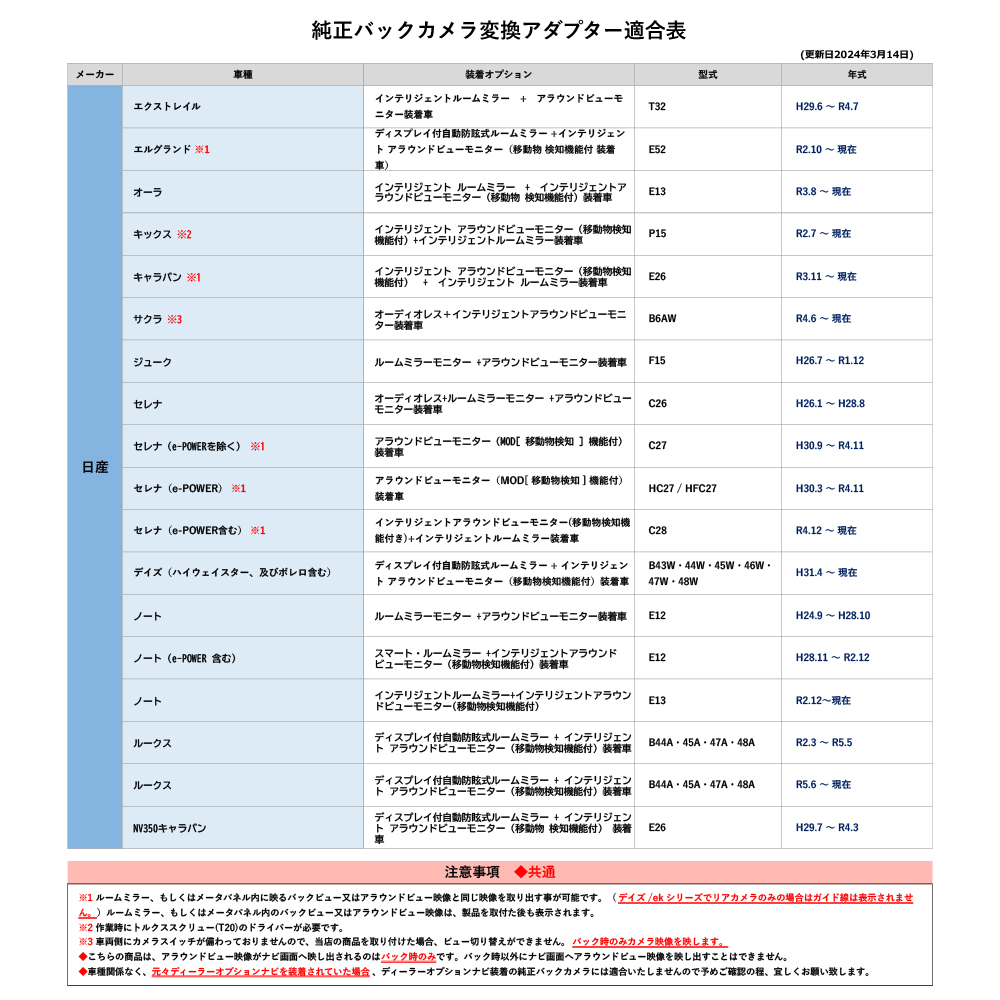Click model code B6AW
1000x1000 pixels.
point(662,318)
